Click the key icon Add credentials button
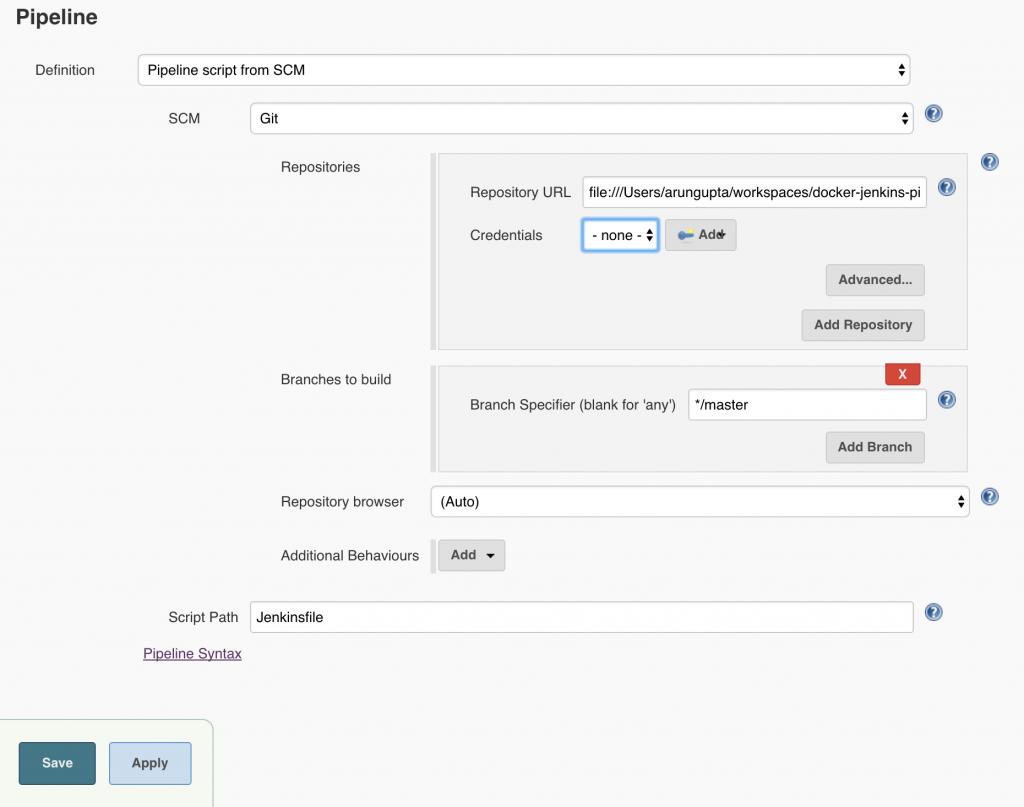This screenshot has height=807, width=1024. 700,235
